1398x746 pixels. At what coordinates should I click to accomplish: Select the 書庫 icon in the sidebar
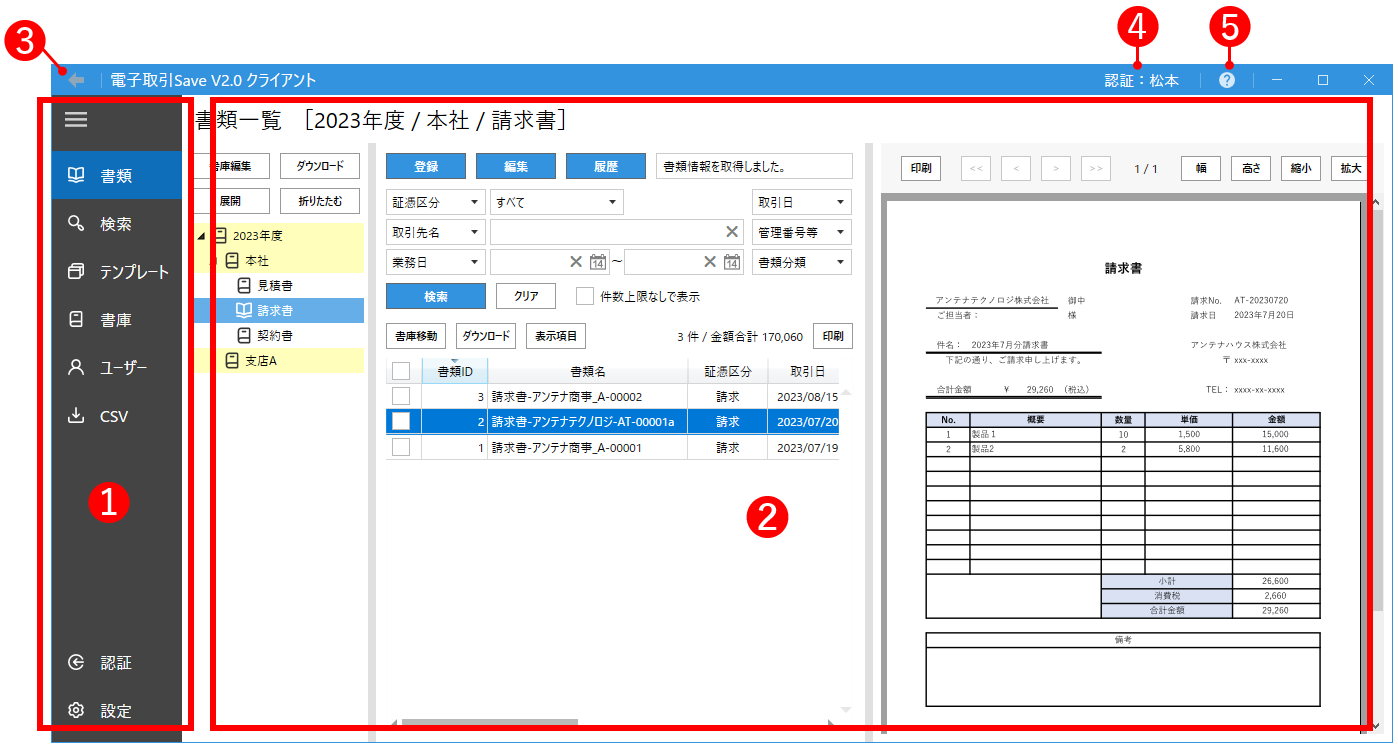click(110, 319)
